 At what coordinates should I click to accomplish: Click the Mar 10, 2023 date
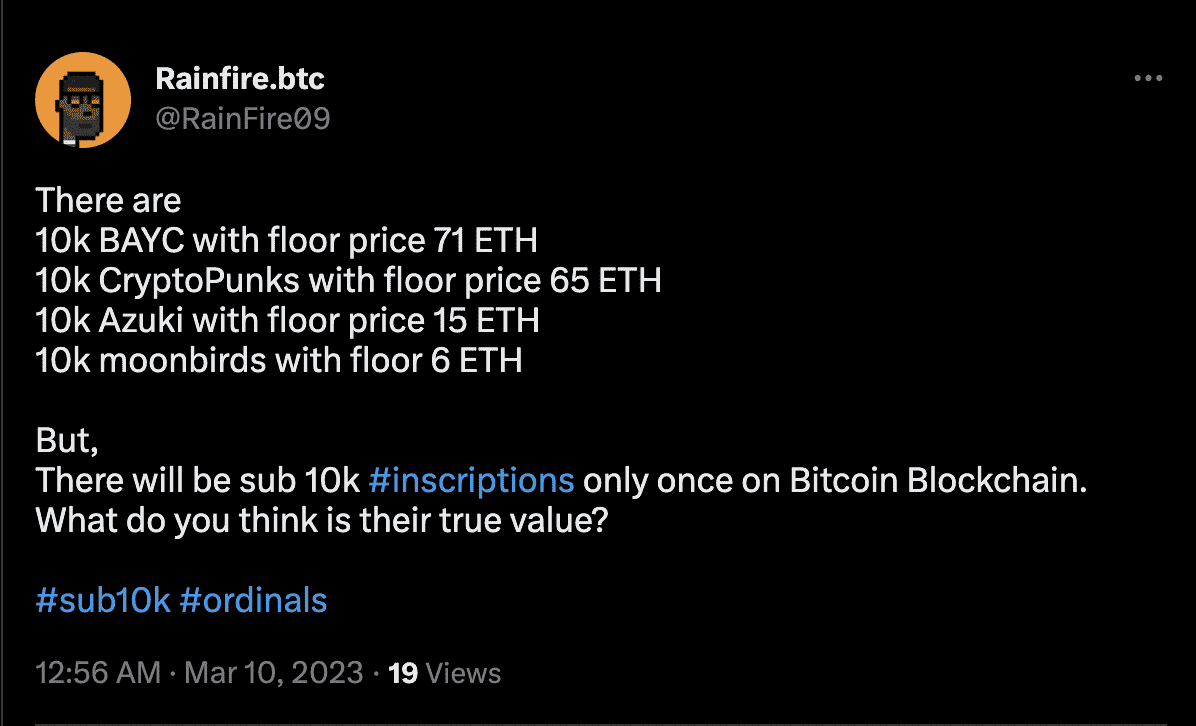(274, 673)
